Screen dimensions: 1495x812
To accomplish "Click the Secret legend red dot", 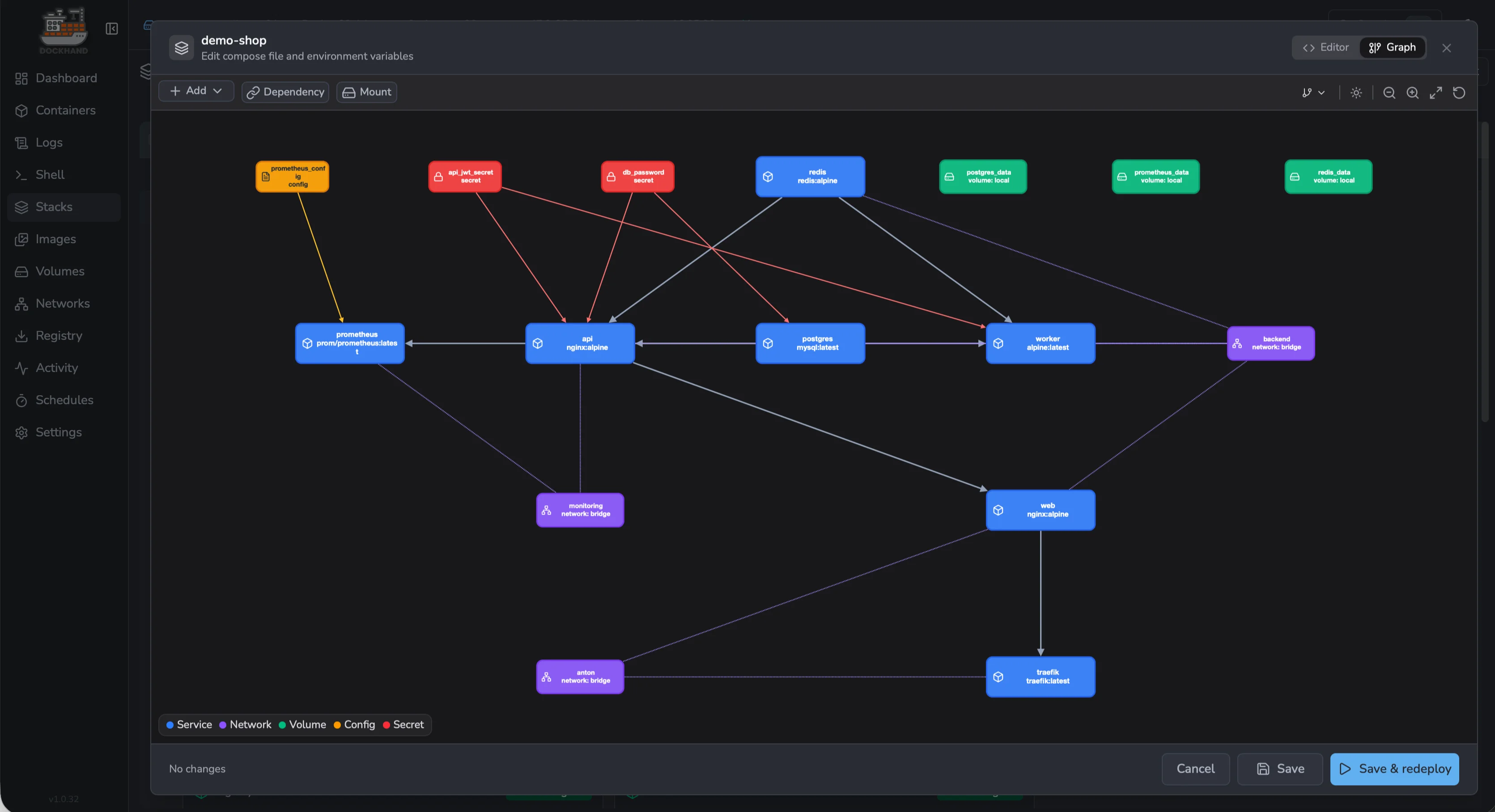I will [386, 725].
